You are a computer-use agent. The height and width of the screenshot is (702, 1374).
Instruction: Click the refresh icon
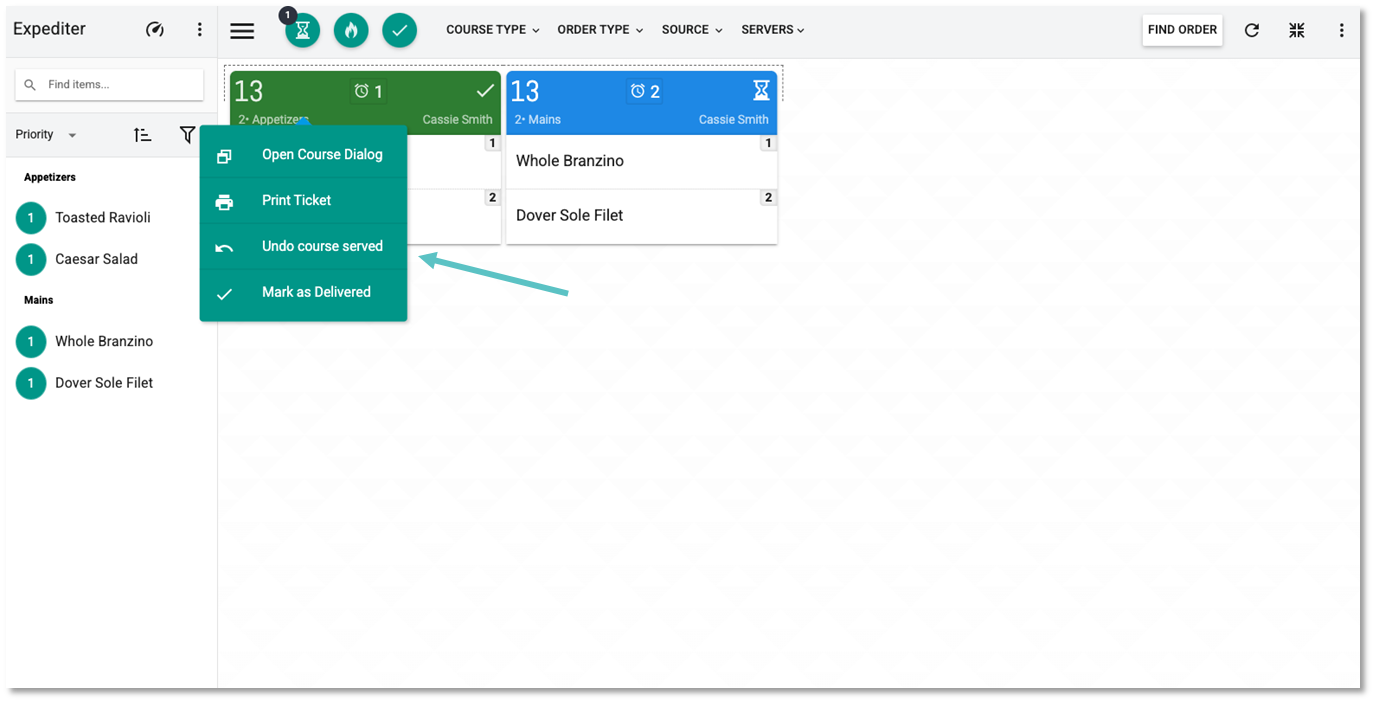pyautogui.click(x=1251, y=31)
